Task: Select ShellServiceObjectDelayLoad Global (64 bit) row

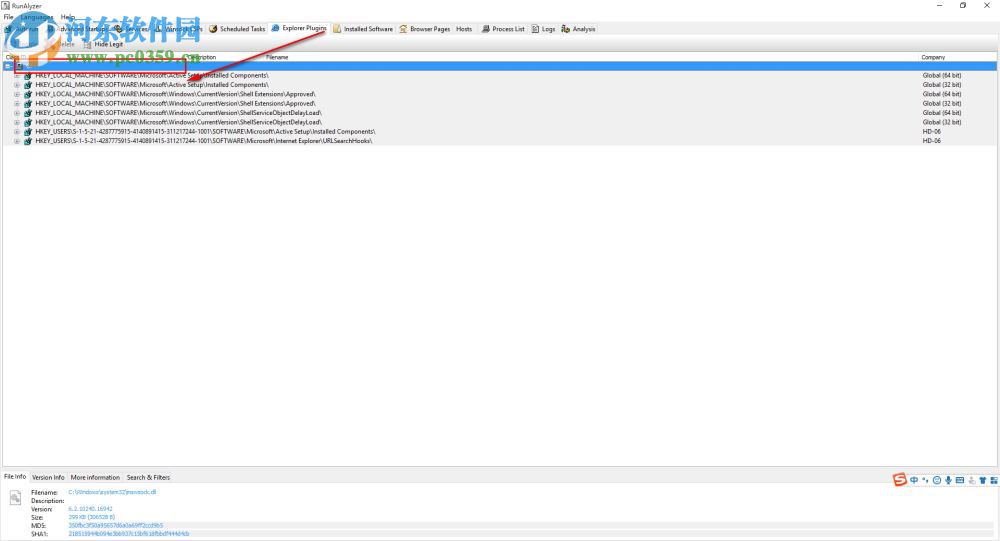Action: tap(500, 113)
